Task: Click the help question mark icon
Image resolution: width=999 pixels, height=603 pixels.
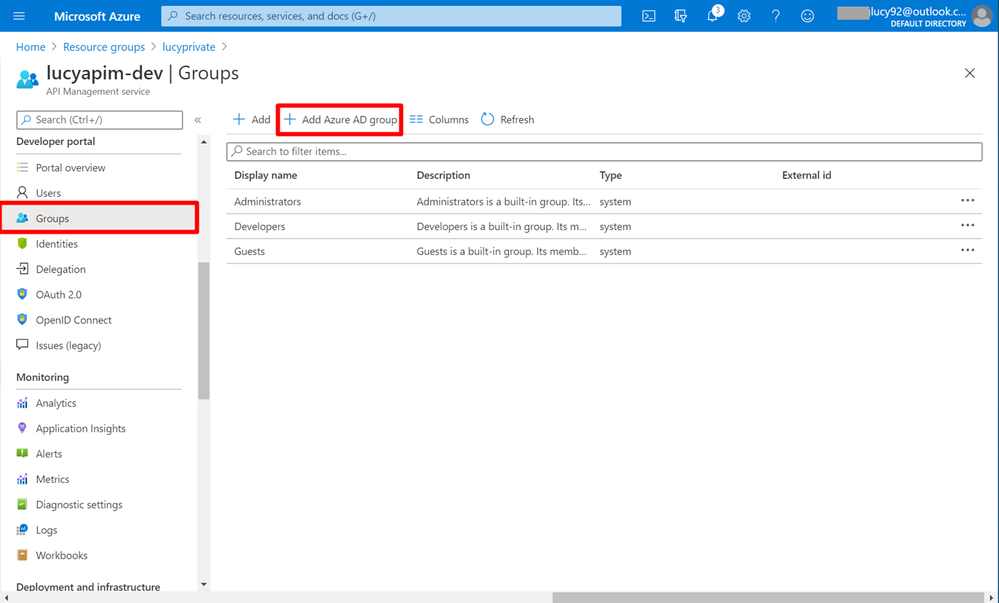Action: (x=776, y=16)
